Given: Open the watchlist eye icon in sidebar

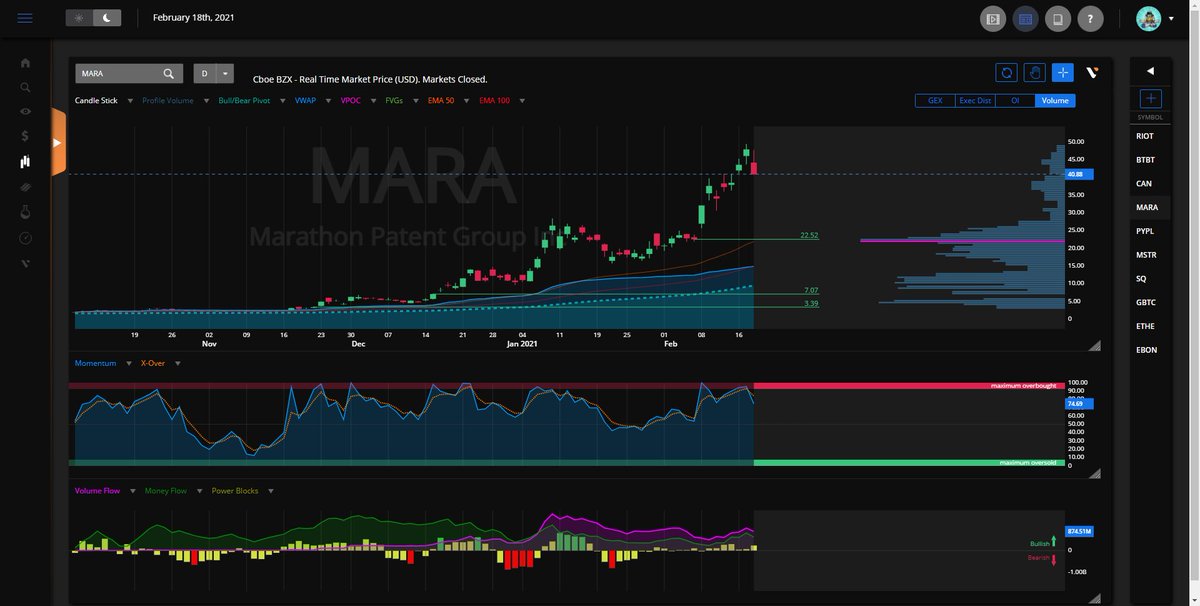Looking at the screenshot, I should click(x=23, y=110).
